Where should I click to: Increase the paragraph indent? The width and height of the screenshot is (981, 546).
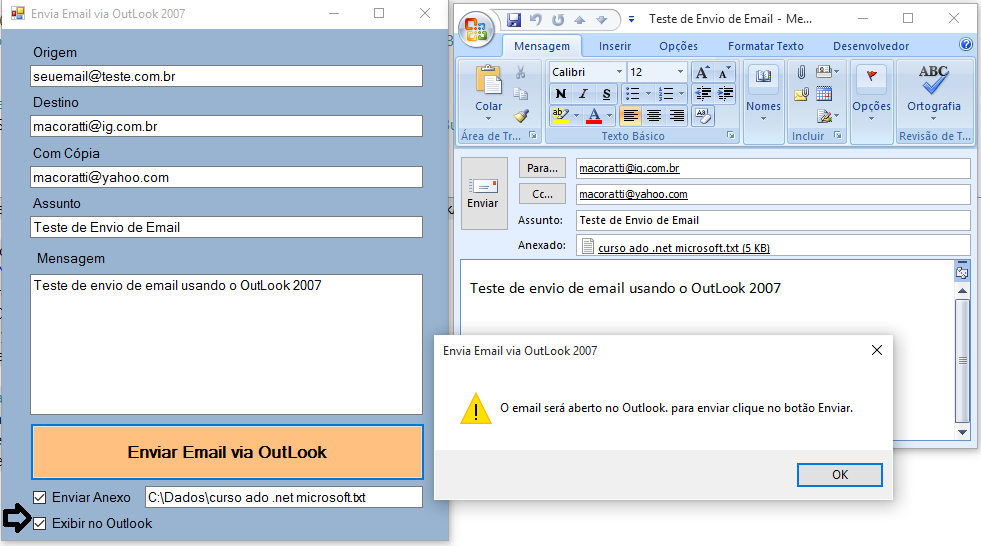(x=725, y=94)
